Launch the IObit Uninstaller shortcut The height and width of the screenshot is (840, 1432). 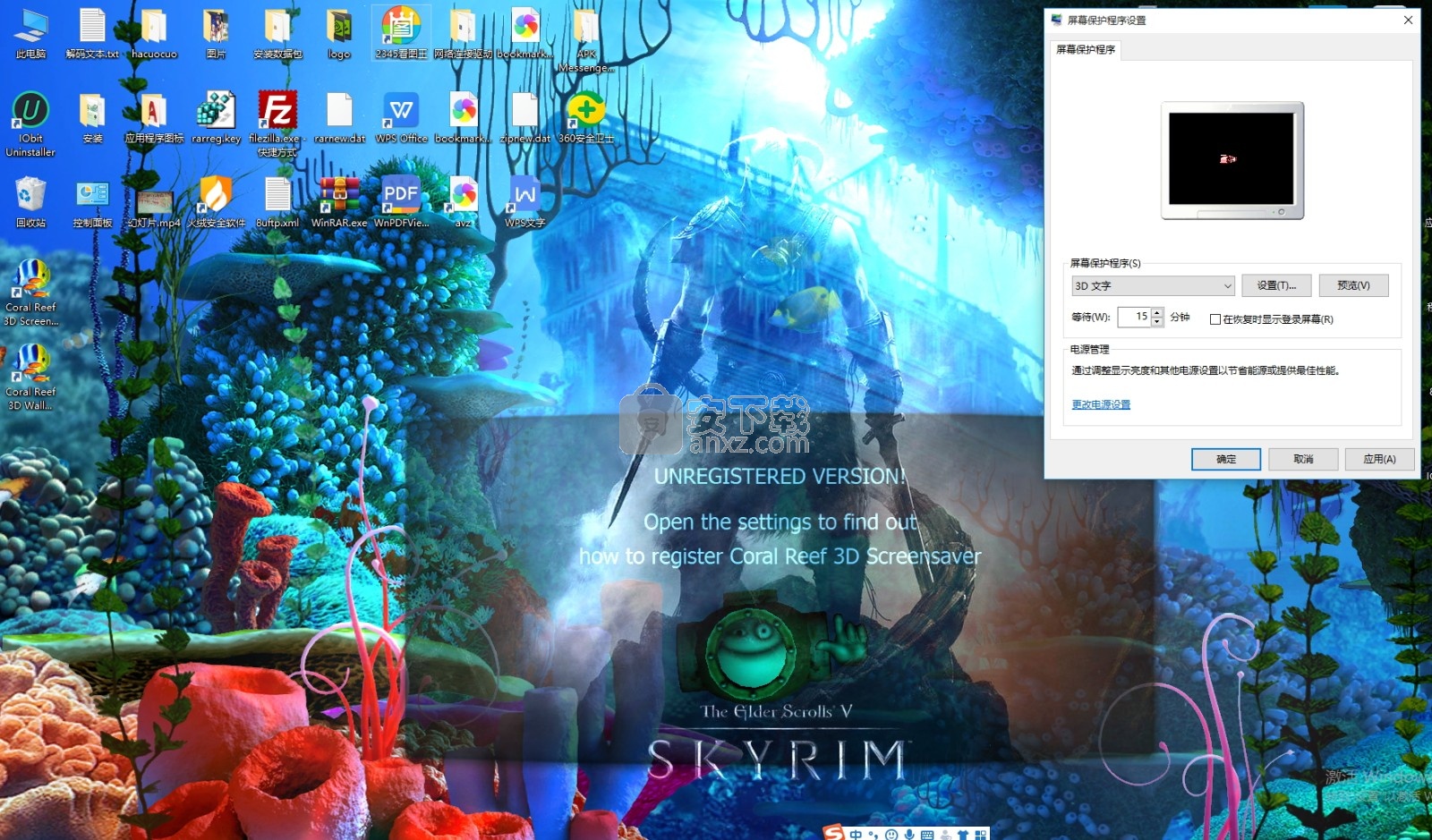coord(30,124)
